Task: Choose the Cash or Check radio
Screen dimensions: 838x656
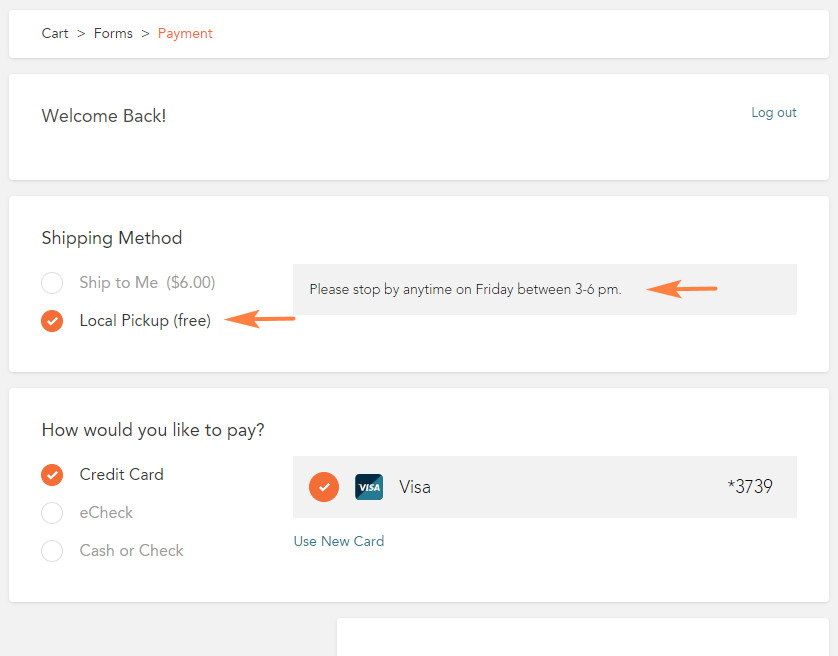Action: (52, 551)
